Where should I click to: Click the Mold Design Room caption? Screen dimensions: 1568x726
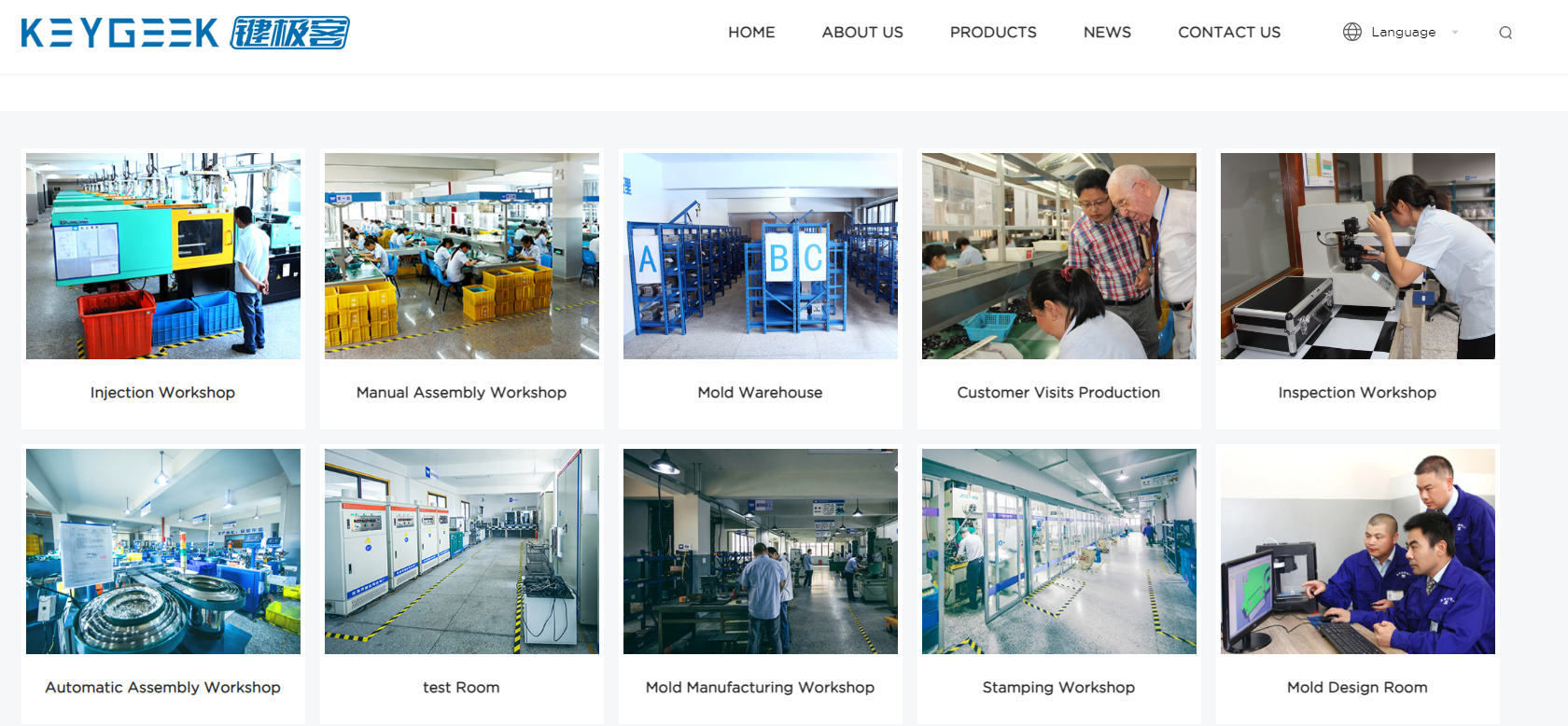click(x=1357, y=688)
